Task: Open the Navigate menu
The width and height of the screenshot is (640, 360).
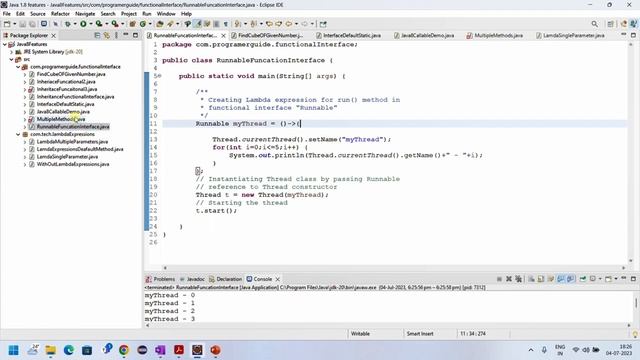Action: coord(85,14)
